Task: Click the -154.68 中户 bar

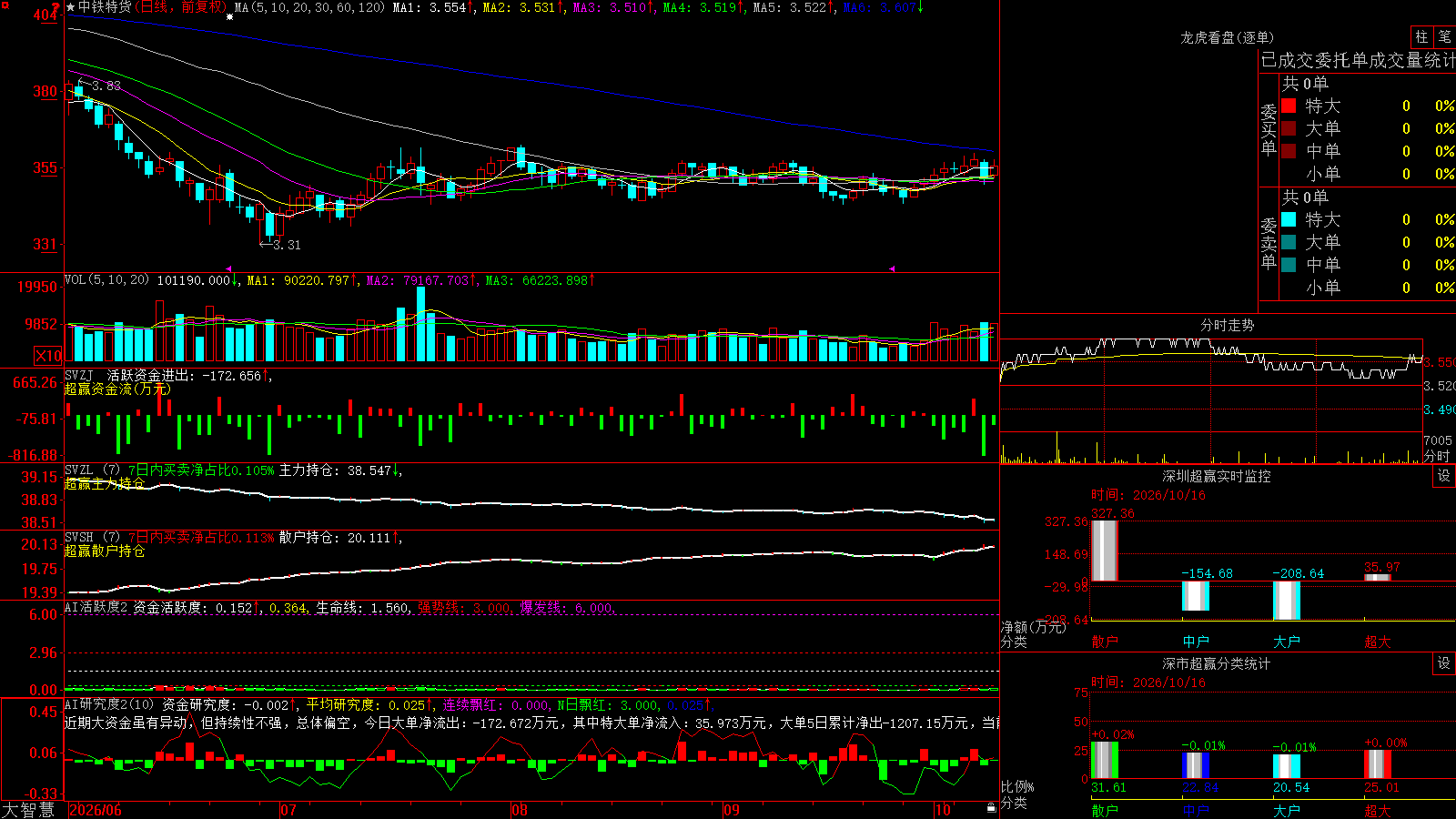Action: click(x=1195, y=595)
